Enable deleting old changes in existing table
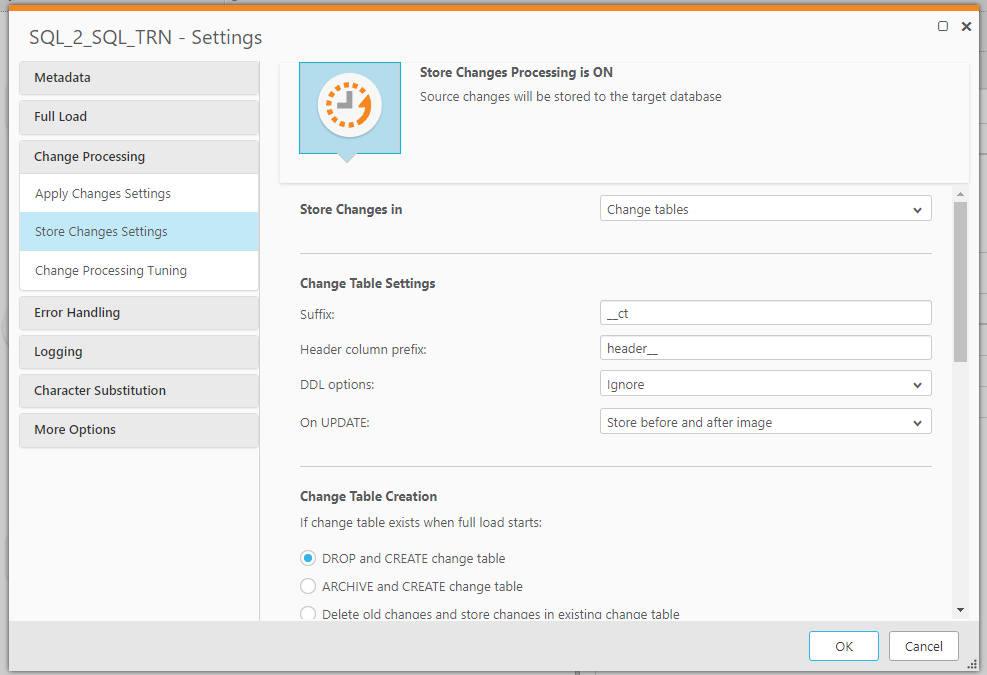Screen dimensions: 987x675 point(309,613)
